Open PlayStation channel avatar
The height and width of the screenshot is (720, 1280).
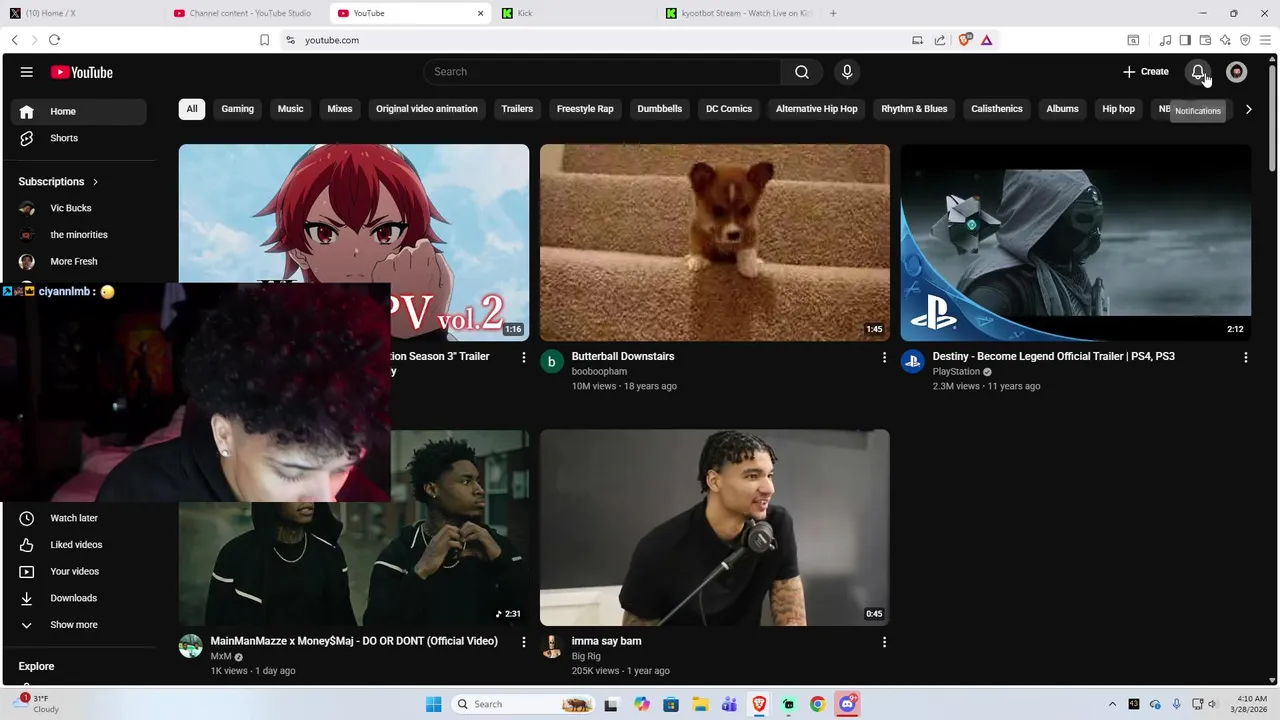pyautogui.click(x=912, y=361)
